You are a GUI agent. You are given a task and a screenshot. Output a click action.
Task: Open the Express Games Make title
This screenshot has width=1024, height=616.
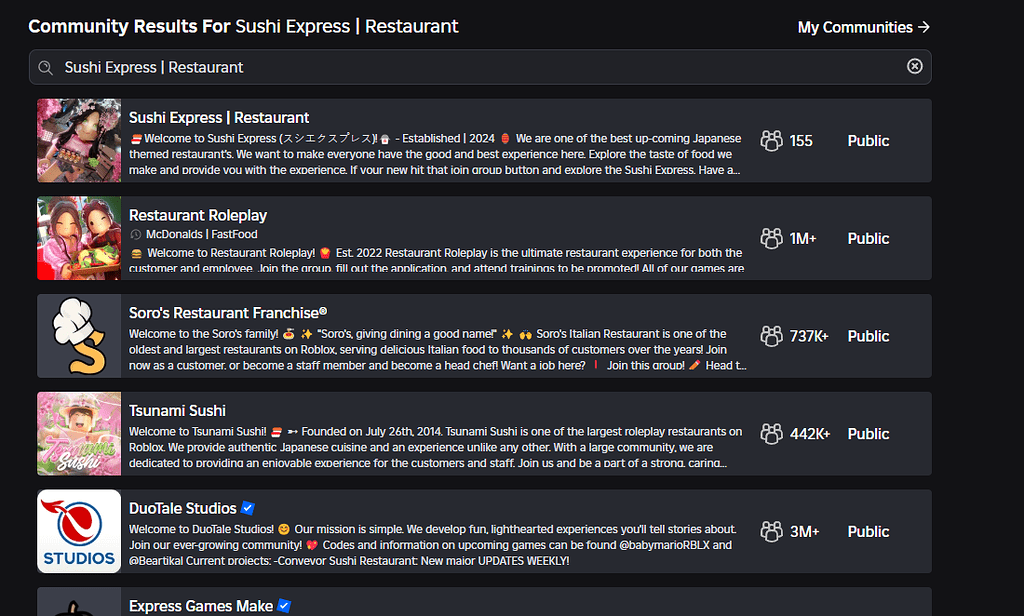(x=200, y=606)
